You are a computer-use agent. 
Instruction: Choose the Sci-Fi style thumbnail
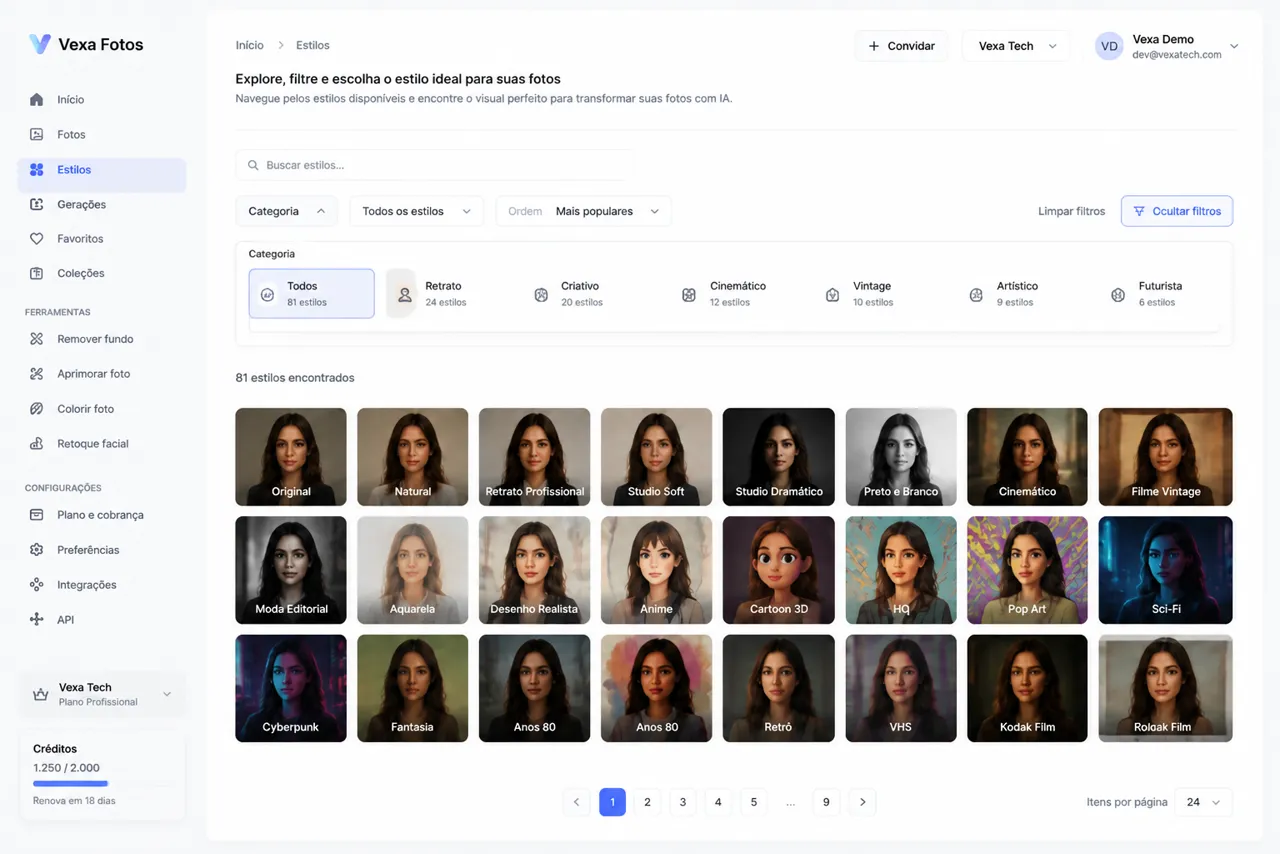(x=1165, y=570)
